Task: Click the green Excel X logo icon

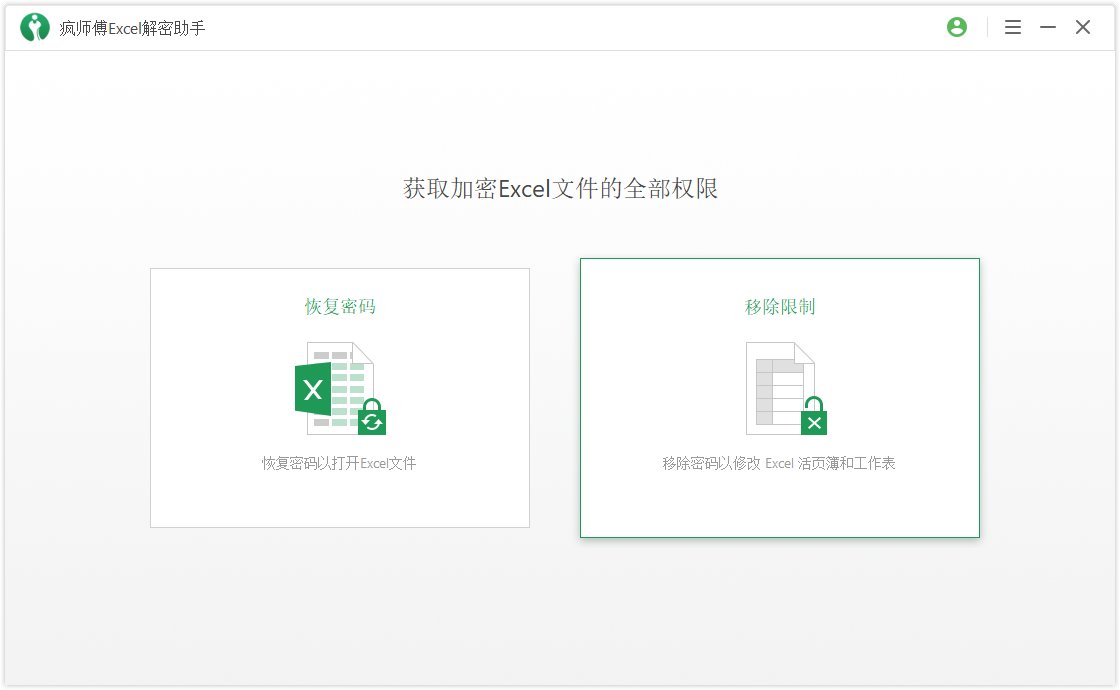Action: pyautogui.click(x=312, y=391)
